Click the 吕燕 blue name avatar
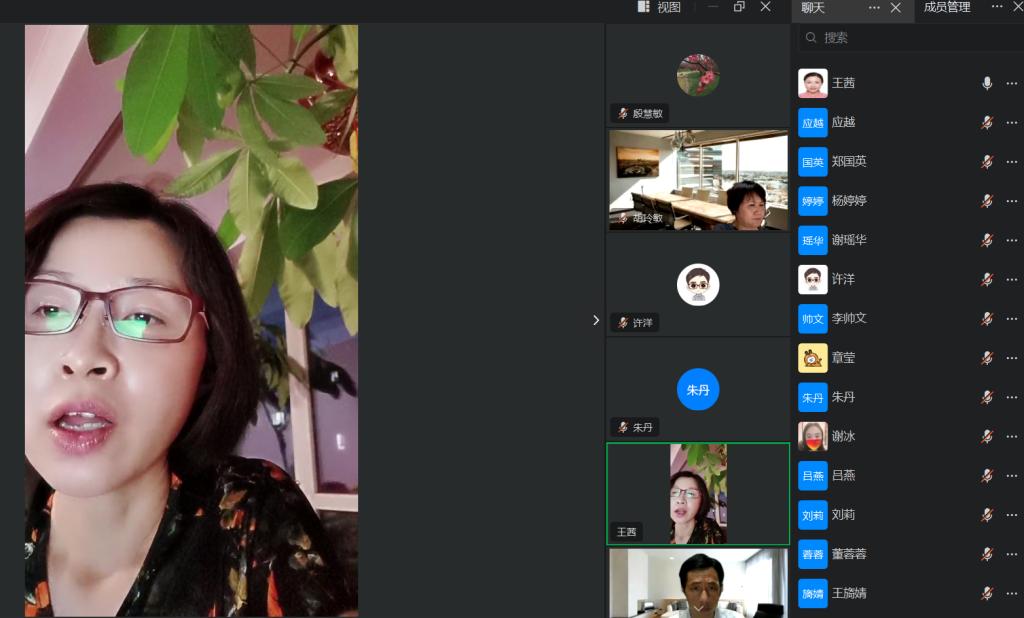The height and width of the screenshot is (618, 1024). (x=813, y=475)
